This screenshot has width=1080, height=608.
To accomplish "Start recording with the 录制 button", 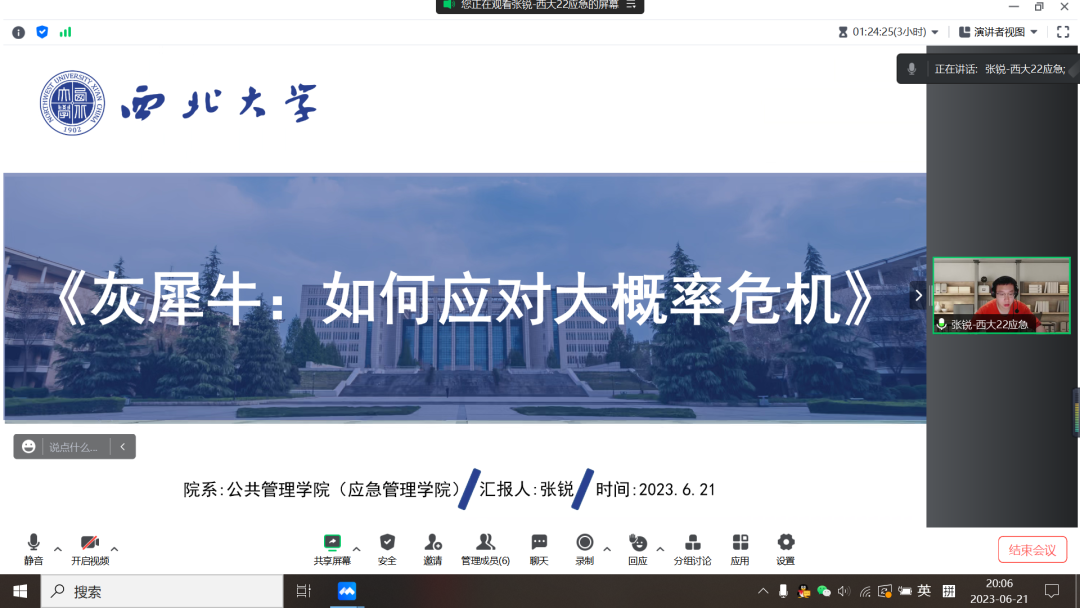I will coord(585,548).
